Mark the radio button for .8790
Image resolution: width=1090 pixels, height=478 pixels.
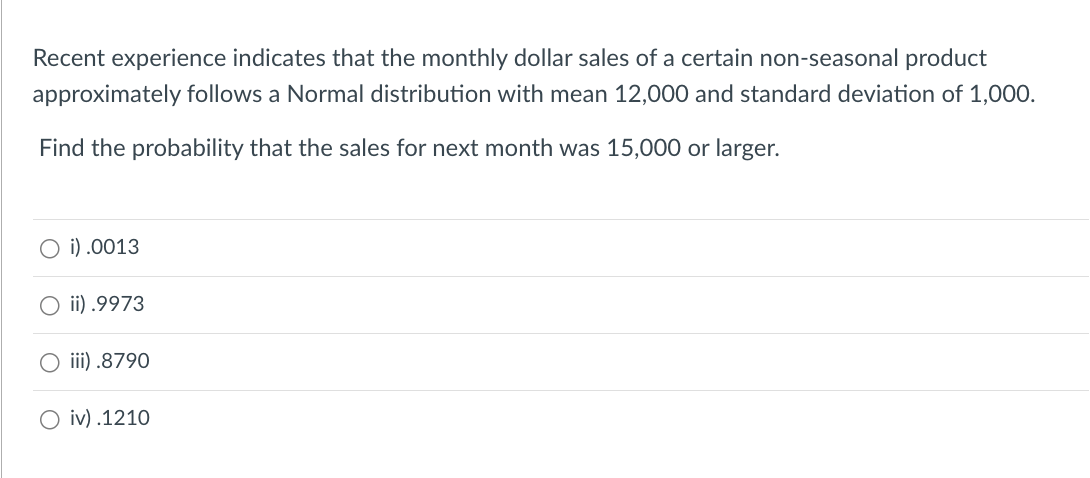tap(49, 362)
